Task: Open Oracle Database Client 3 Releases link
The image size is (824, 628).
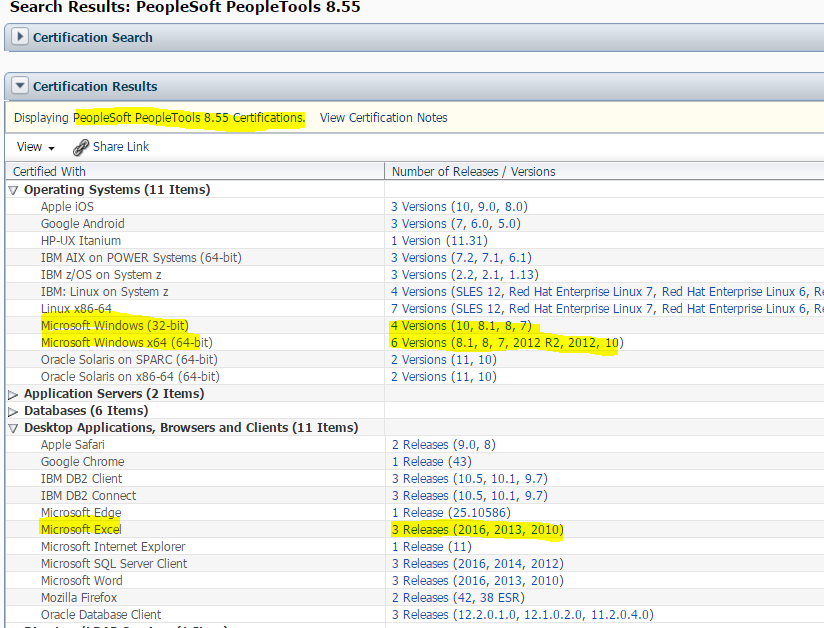Action: click(420, 615)
